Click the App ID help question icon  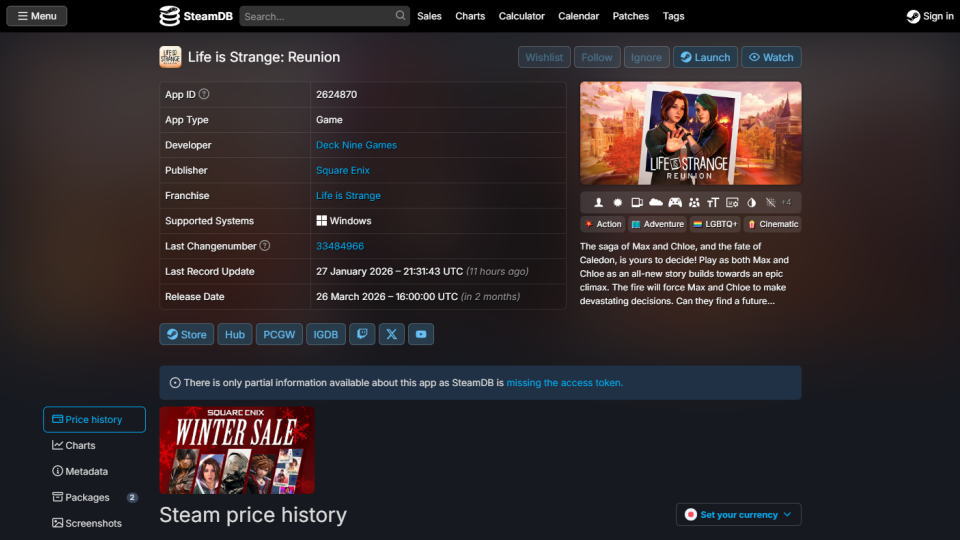tap(204, 94)
